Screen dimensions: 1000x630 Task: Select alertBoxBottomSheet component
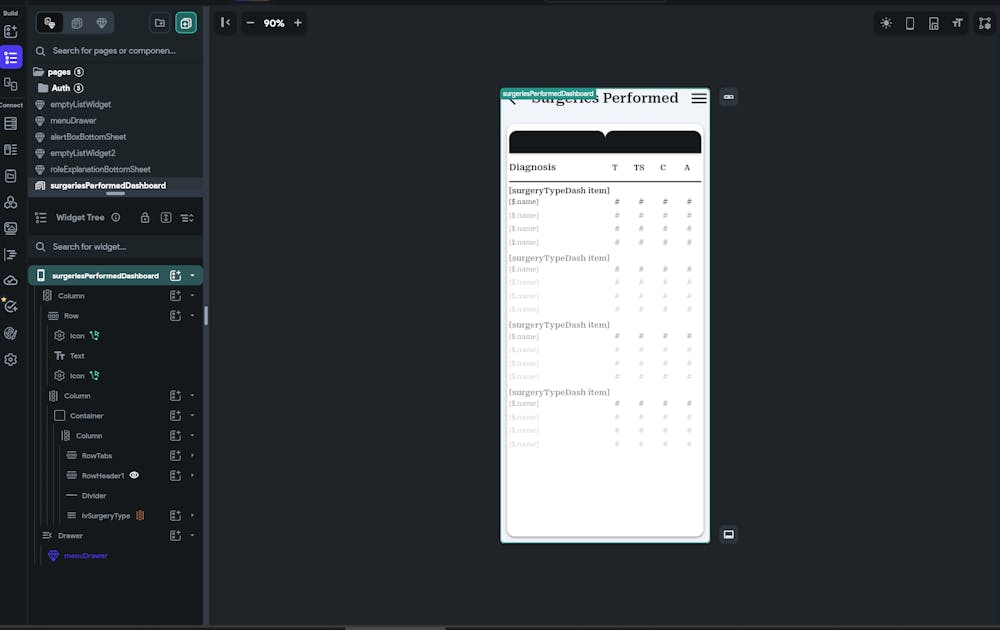click(x=88, y=137)
